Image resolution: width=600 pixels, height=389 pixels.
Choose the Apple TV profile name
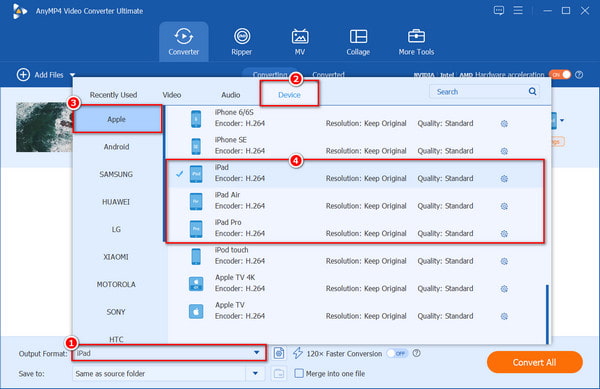tap(230, 305)
